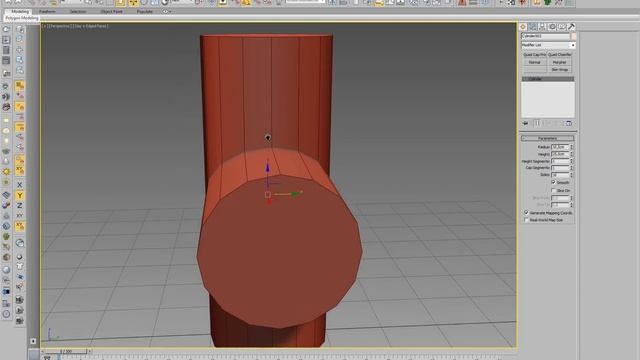
Task: Click the Sides spinner arrows
Action: (572, 175)
